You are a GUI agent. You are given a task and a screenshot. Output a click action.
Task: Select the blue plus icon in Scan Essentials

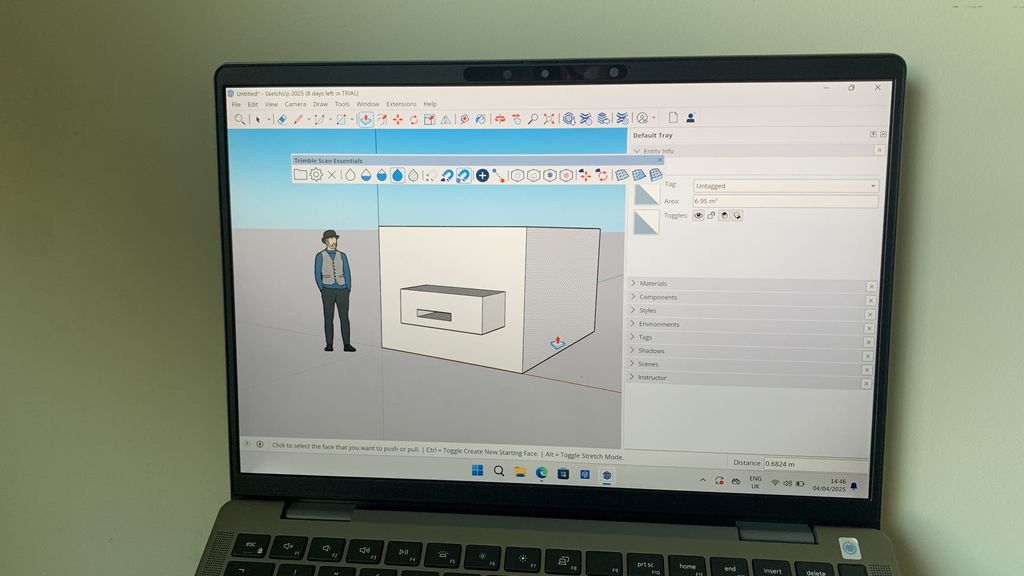point(483,176)
